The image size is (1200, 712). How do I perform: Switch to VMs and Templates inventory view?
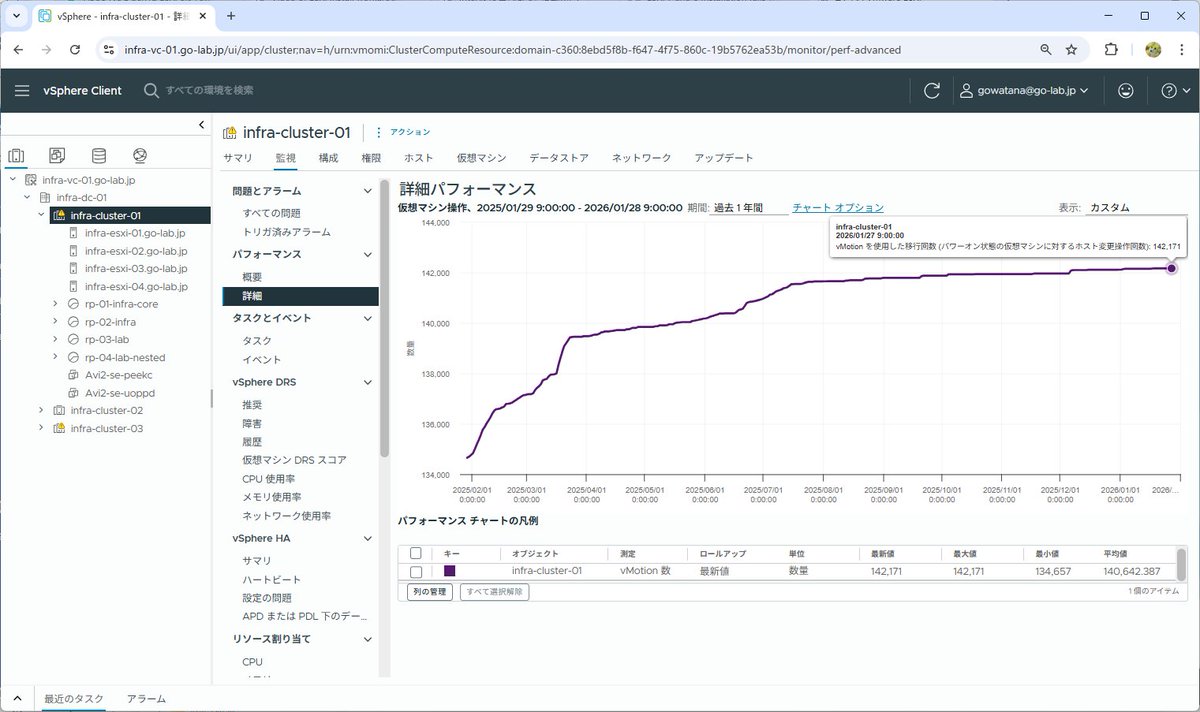[57, 155]
